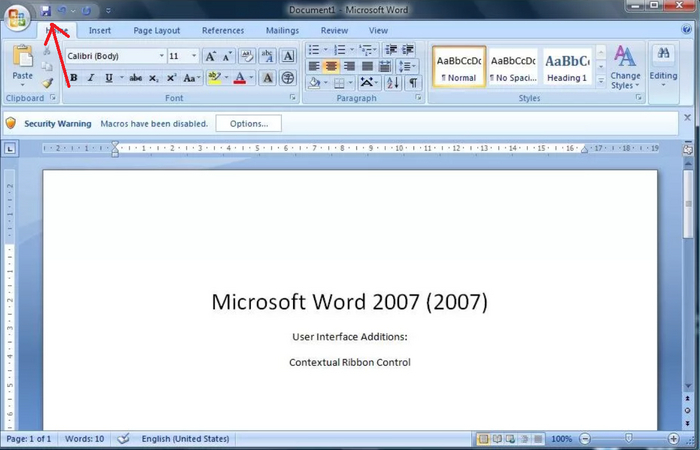The width and height of the screenshot is (700, 450).
Task: Redo the last action
Action: click(87, 11)
